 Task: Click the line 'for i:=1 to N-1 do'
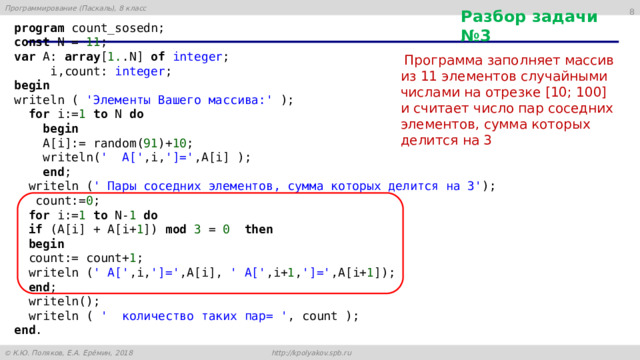(93, 215)
